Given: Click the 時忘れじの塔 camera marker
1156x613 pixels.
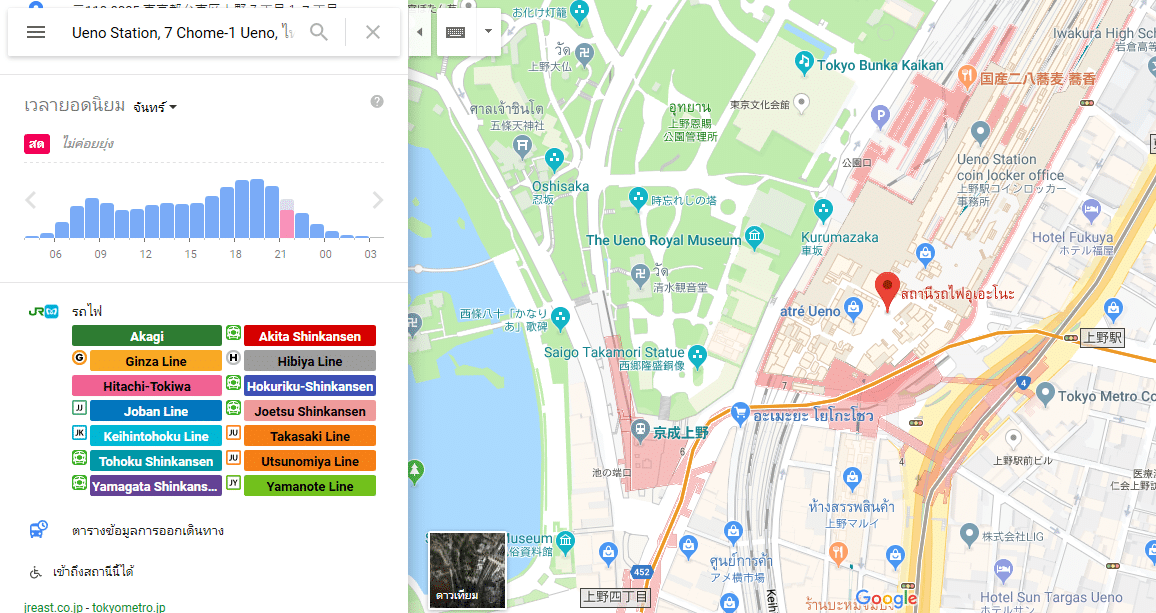Looking at the screenshot, I should (638, 198).
